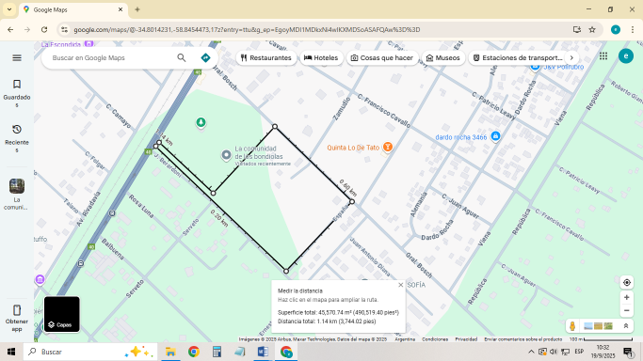
Task: Show hidden system tray icons
Action: pyautogui.click(x=531, y=352)
